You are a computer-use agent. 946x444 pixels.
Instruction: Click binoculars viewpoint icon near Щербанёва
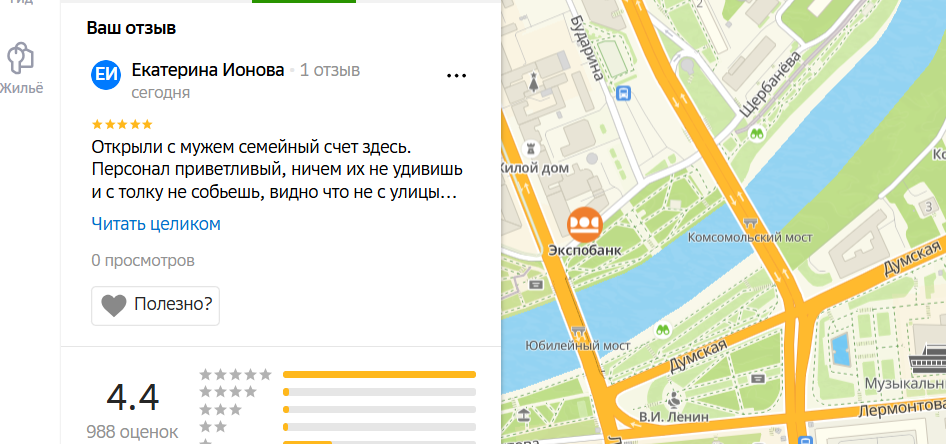click(x=757, y=134)
